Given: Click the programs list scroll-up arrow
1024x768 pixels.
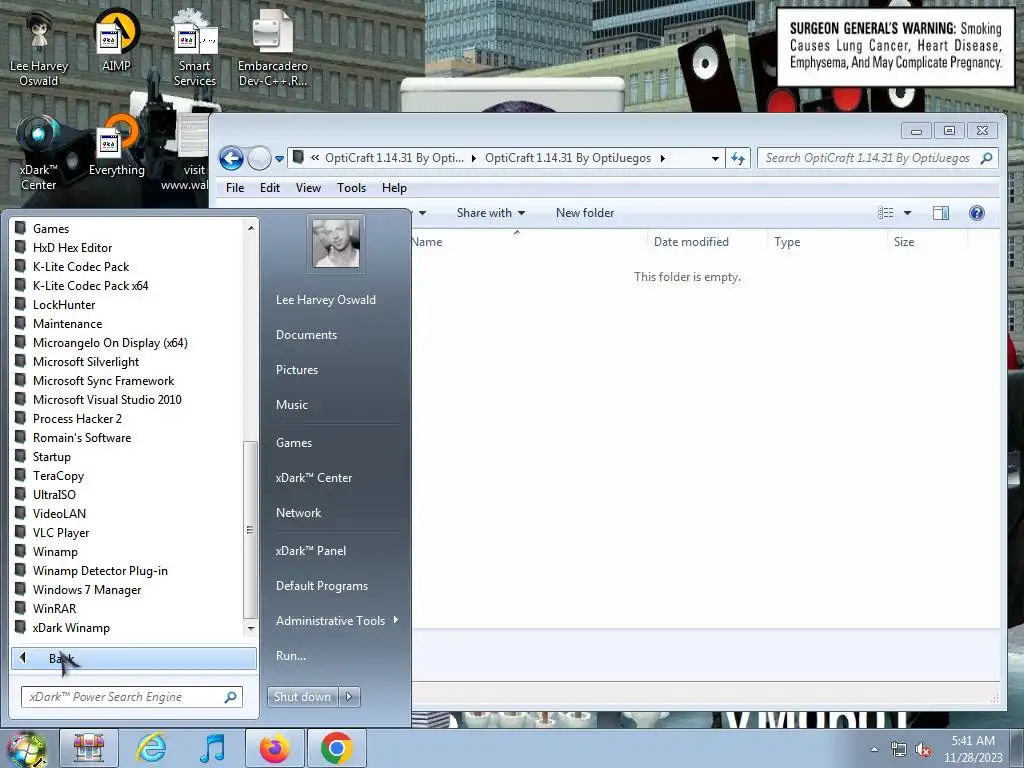Looking at the screenshot, I should [250, 228].
